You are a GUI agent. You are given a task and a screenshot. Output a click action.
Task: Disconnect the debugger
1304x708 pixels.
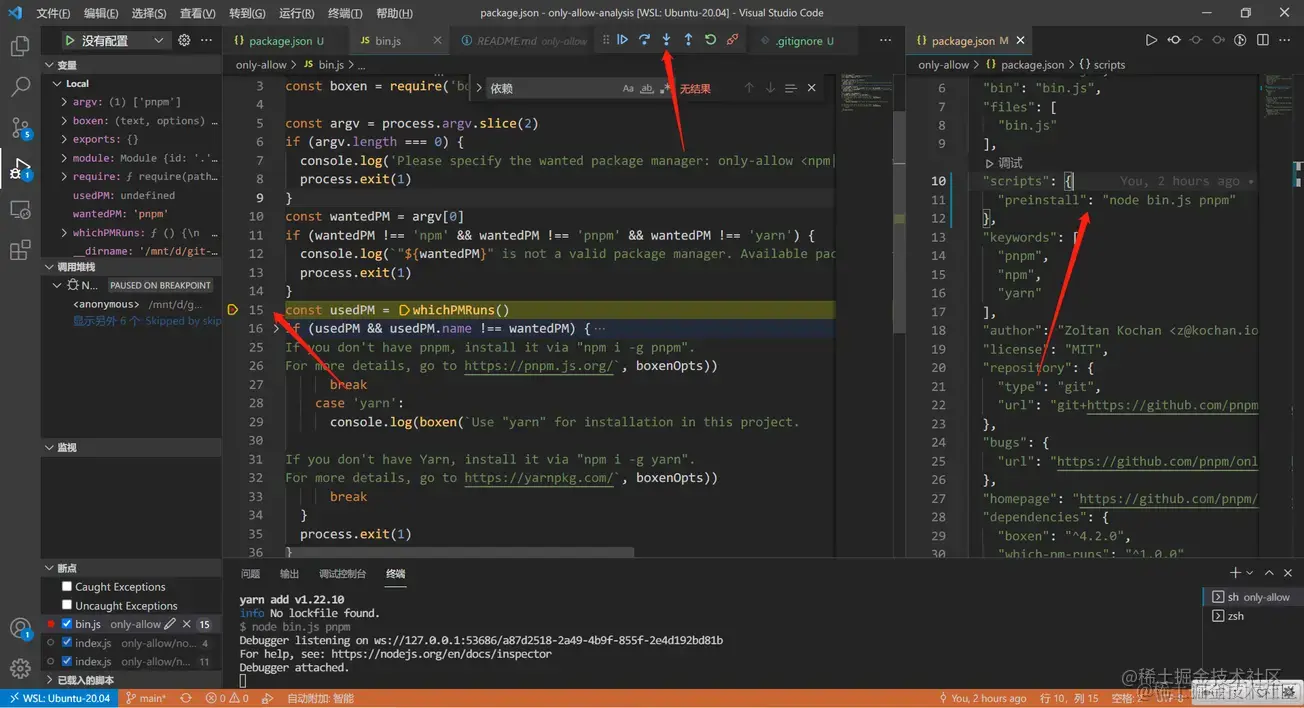pos(732,40)
